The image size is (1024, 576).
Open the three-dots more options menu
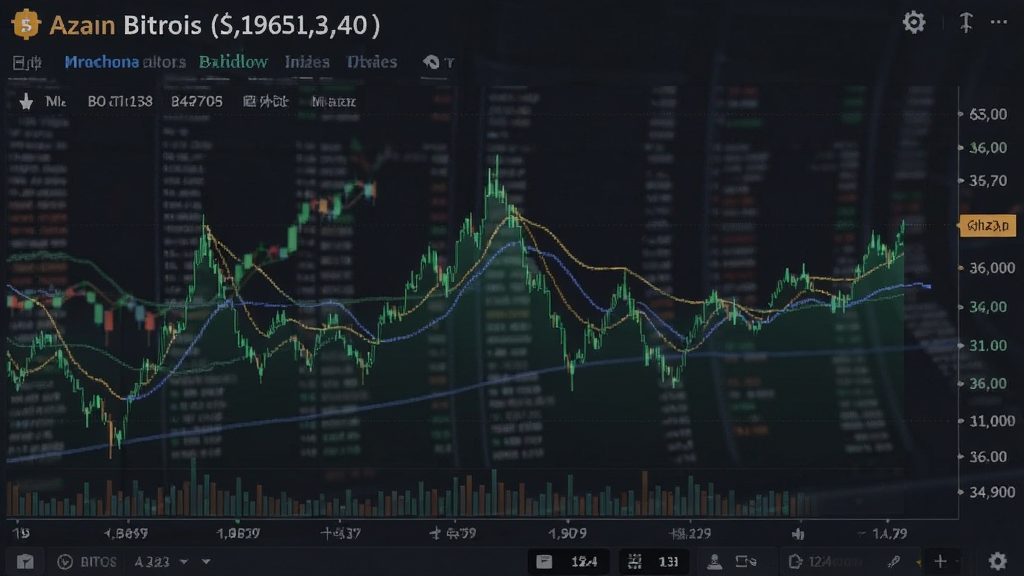(x=999, y=22)
